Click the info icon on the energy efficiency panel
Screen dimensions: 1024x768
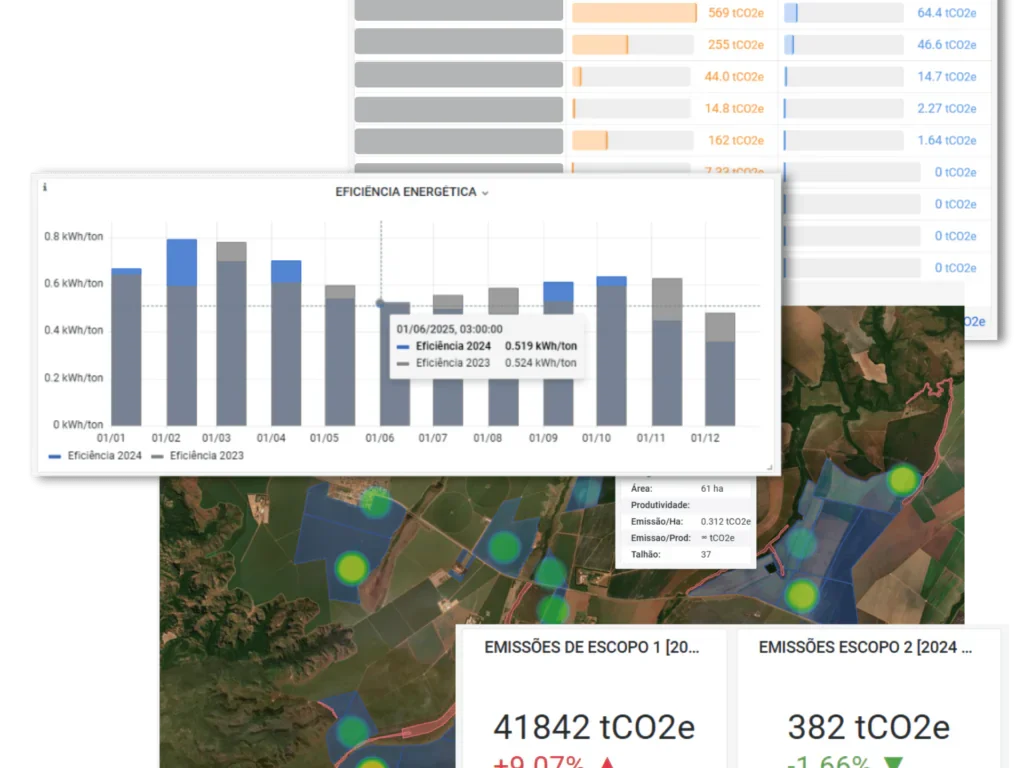(x=45, y=187)
